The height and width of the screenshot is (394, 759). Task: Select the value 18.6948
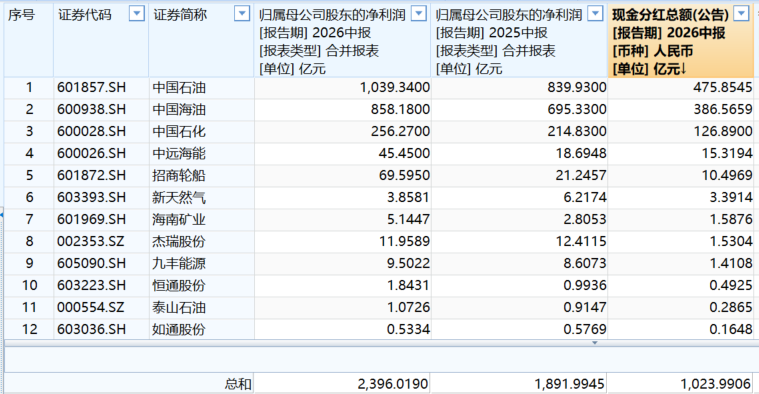pos(581,153)
